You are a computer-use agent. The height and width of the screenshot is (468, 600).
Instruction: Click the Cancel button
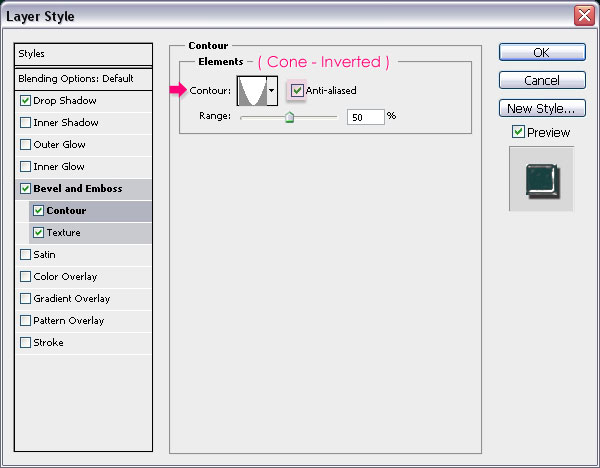[542, 80]
